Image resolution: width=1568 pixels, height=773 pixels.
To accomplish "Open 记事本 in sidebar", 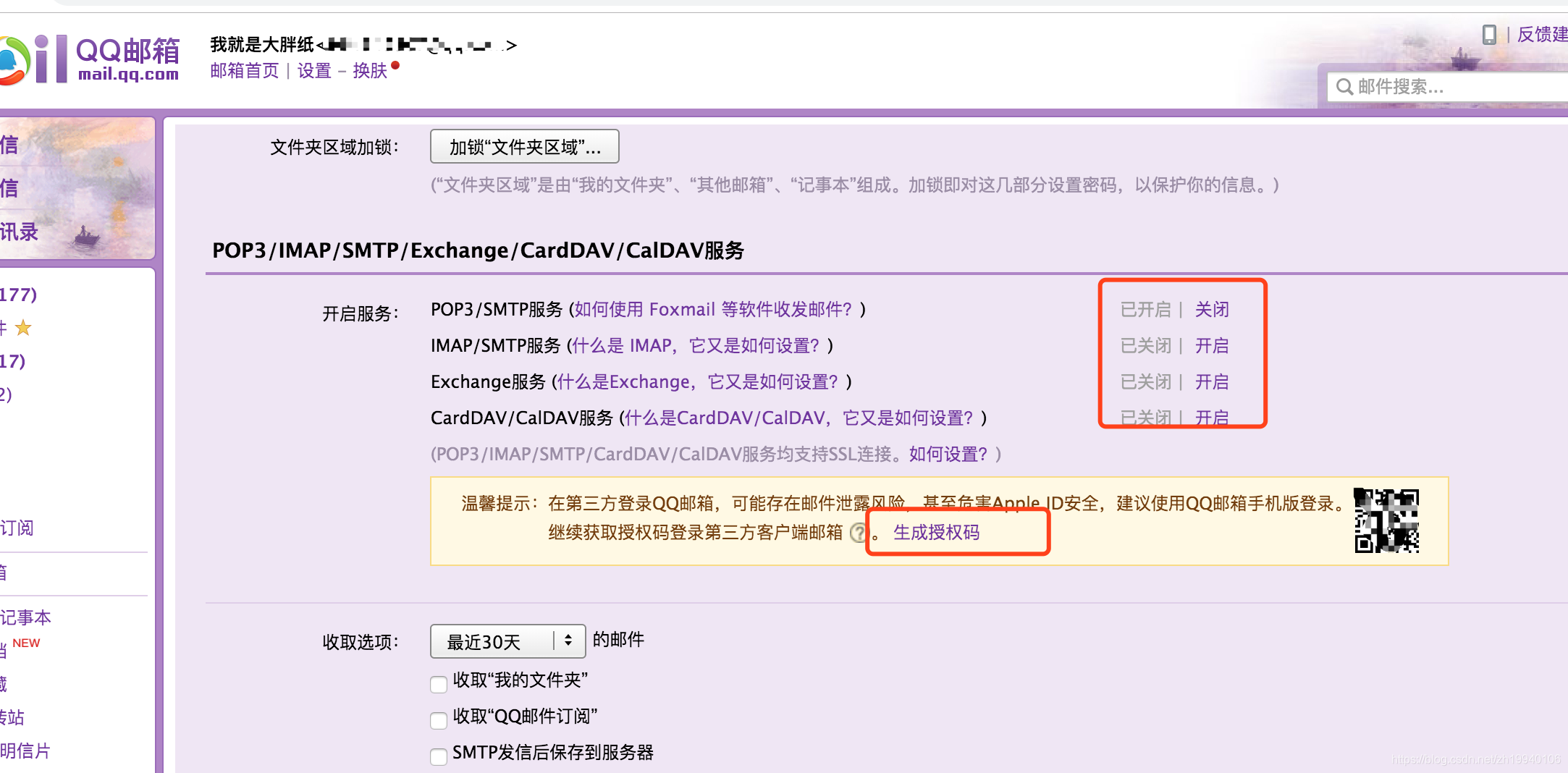I will click(25, 617).
